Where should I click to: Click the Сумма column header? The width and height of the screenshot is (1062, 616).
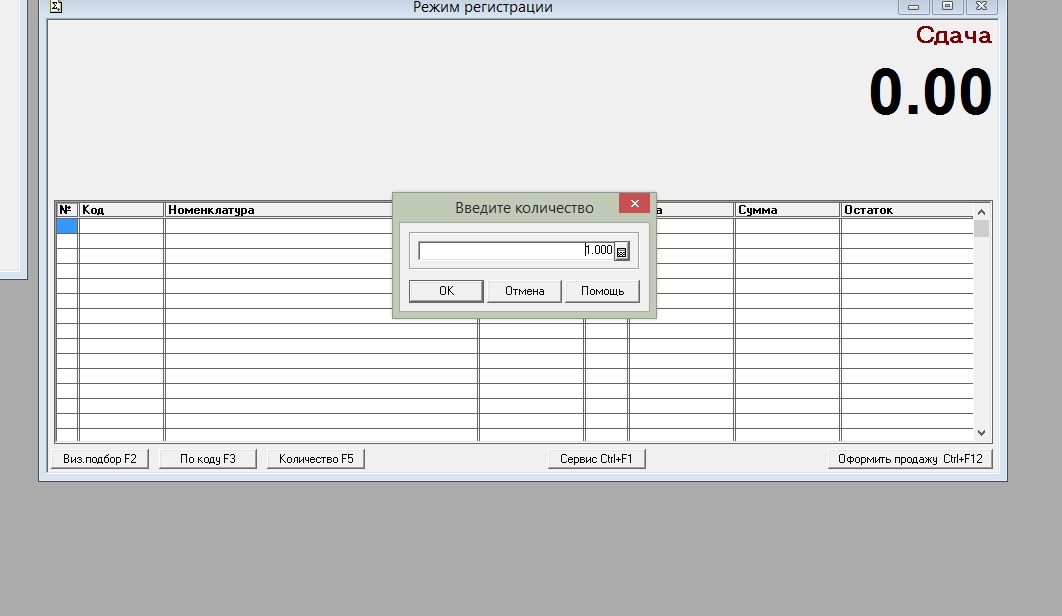coord(787,210)
